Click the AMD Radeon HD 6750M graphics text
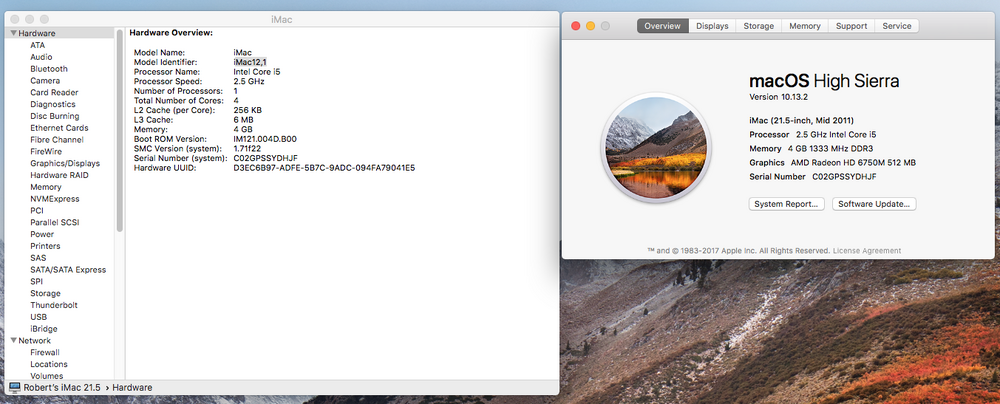The width and height of the screenshot is (1000, 404). (x=853, y=163)
